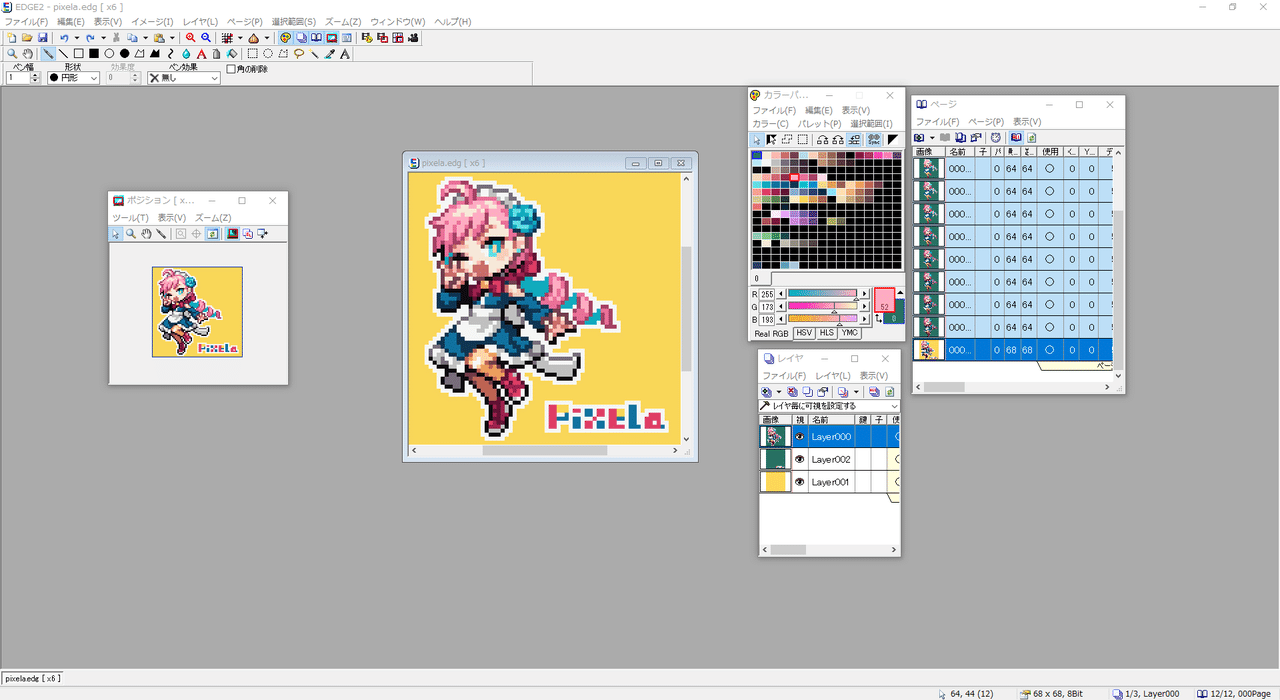Pick the Hand (scroll) tool
Viewport: 1280px width, 700px height.
[x=28, y=53]
